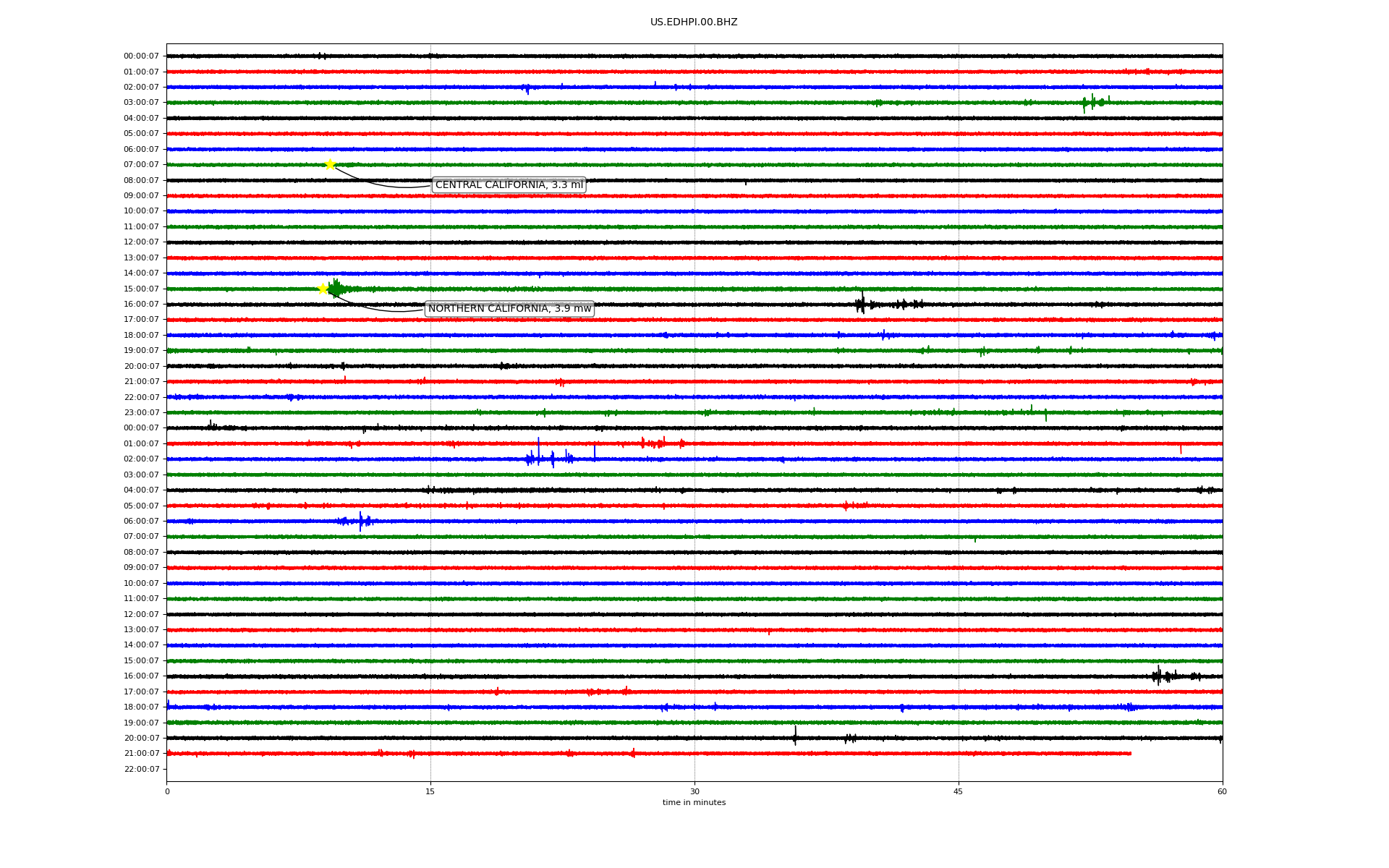
Task: Click the first 00:00:07 row label
Action: tap(141, 56)
